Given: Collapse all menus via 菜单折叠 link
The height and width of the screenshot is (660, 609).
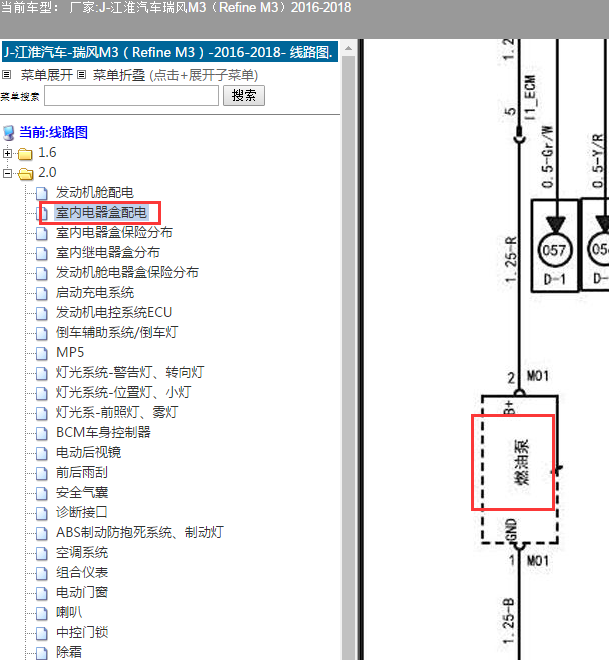Looking at the screenshot, I should pyautogui.click(x=119, y=75).
